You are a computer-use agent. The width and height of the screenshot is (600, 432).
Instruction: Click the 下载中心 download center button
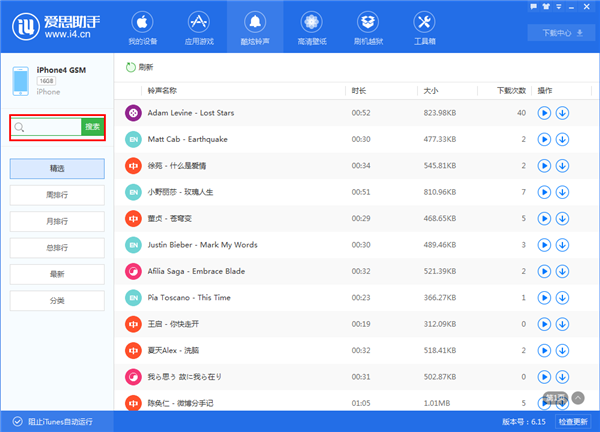(562, 32)
